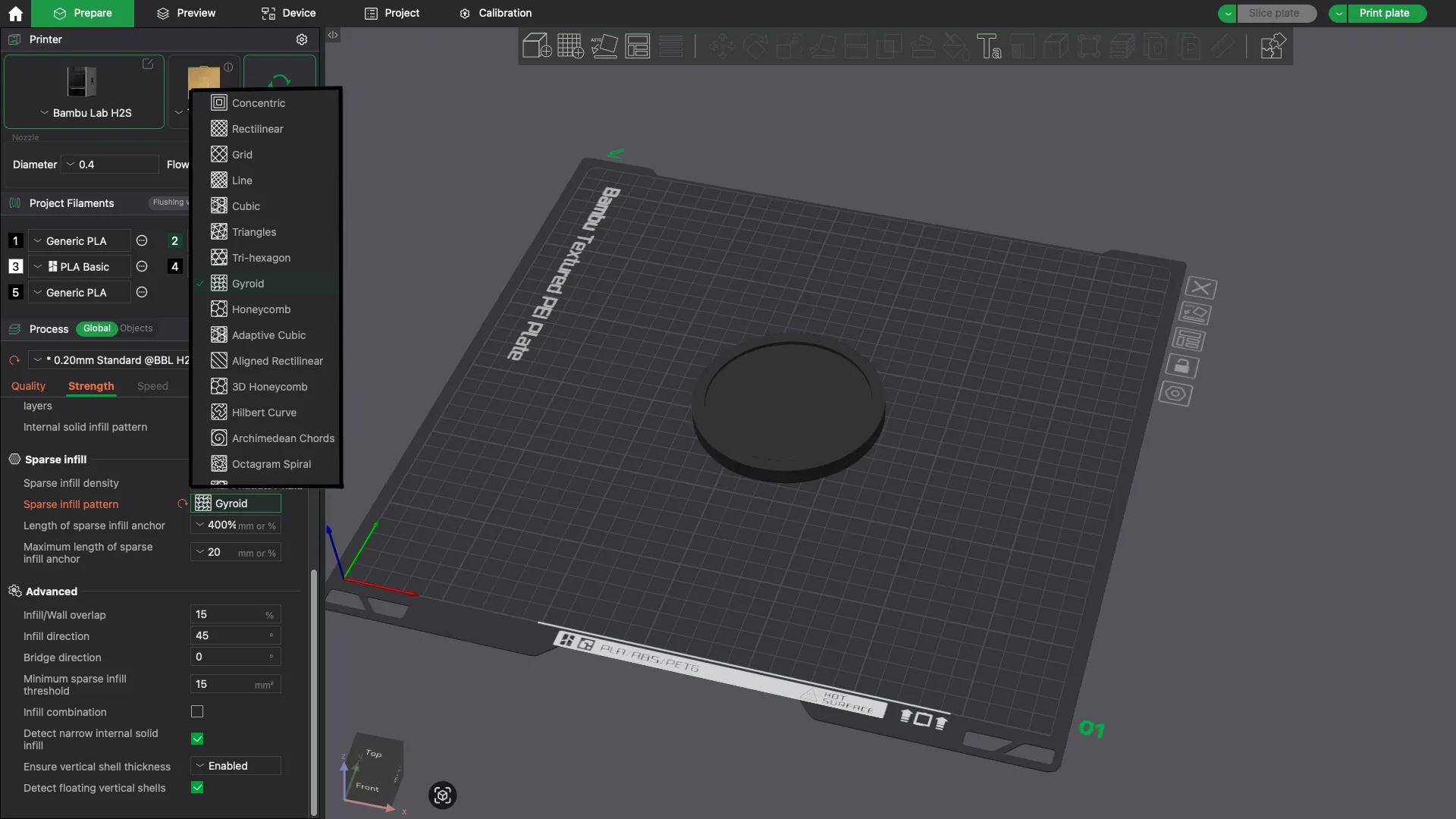Click the Add model cube icon

pyautogui.click(x=537, y=46)
